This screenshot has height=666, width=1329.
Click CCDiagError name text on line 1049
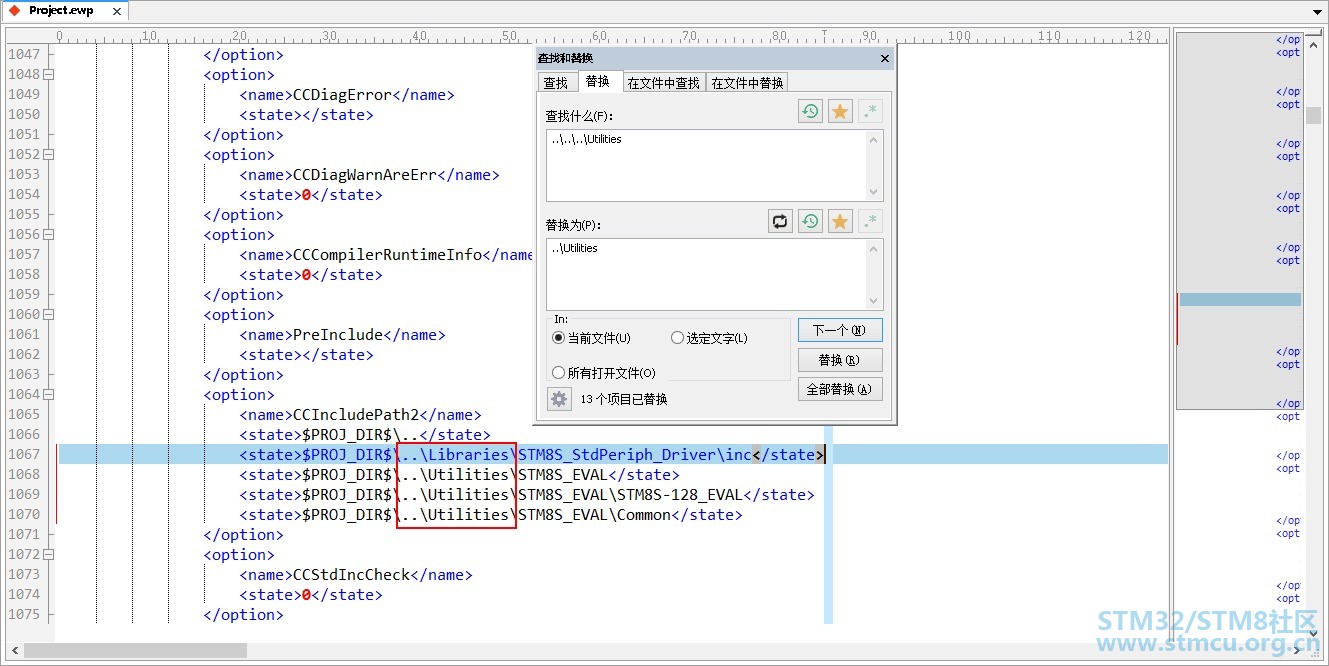[342, 95]
